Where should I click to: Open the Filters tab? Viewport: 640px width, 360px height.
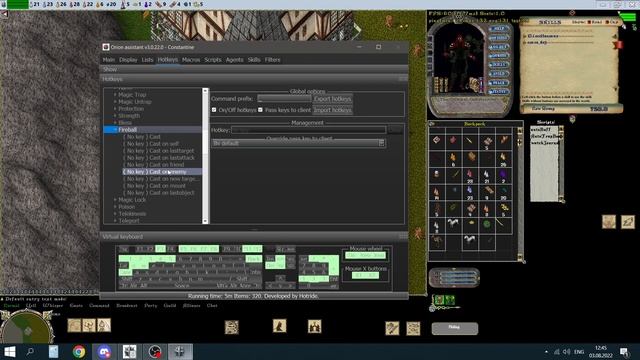[x=272, y=60]
